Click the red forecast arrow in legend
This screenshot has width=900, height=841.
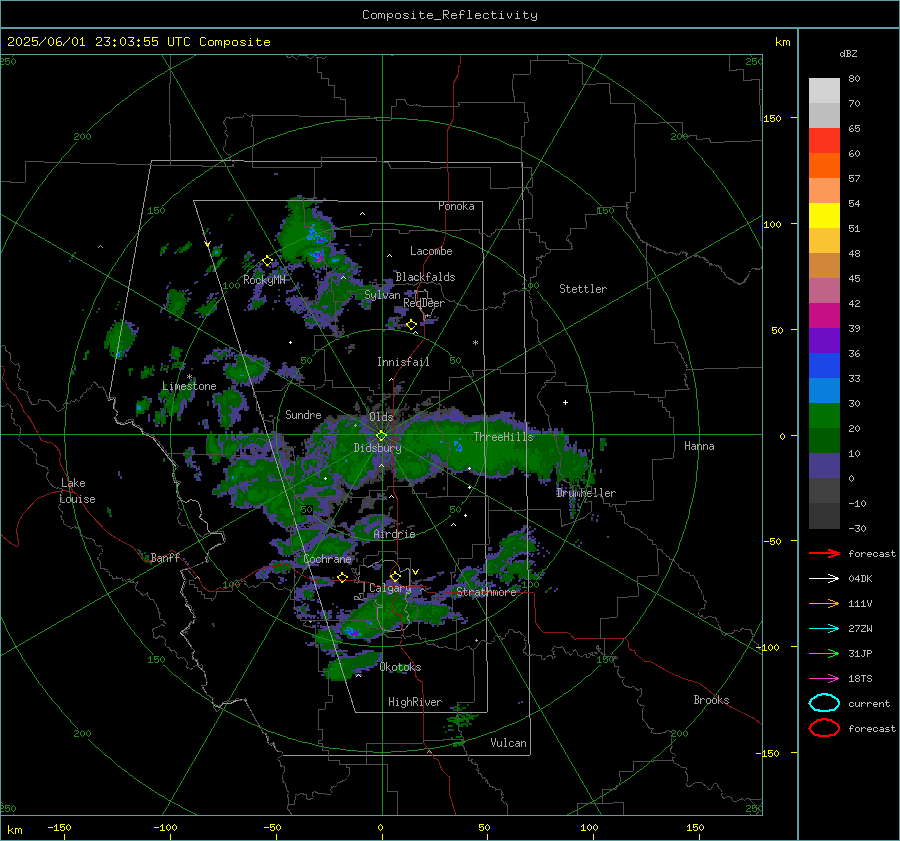click(824, 553)
